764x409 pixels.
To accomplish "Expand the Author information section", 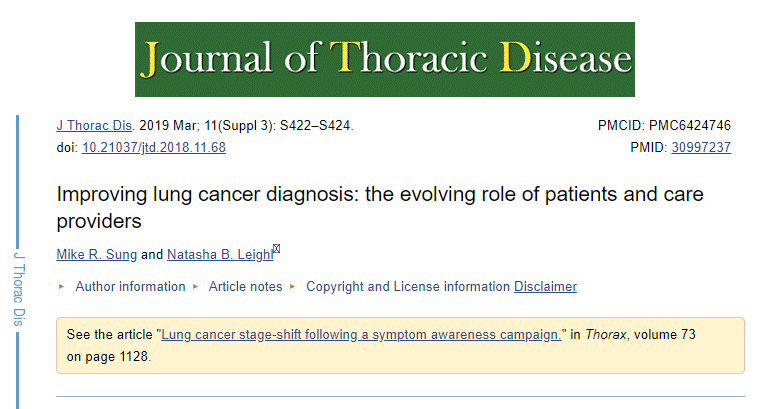I will (130, 287).
